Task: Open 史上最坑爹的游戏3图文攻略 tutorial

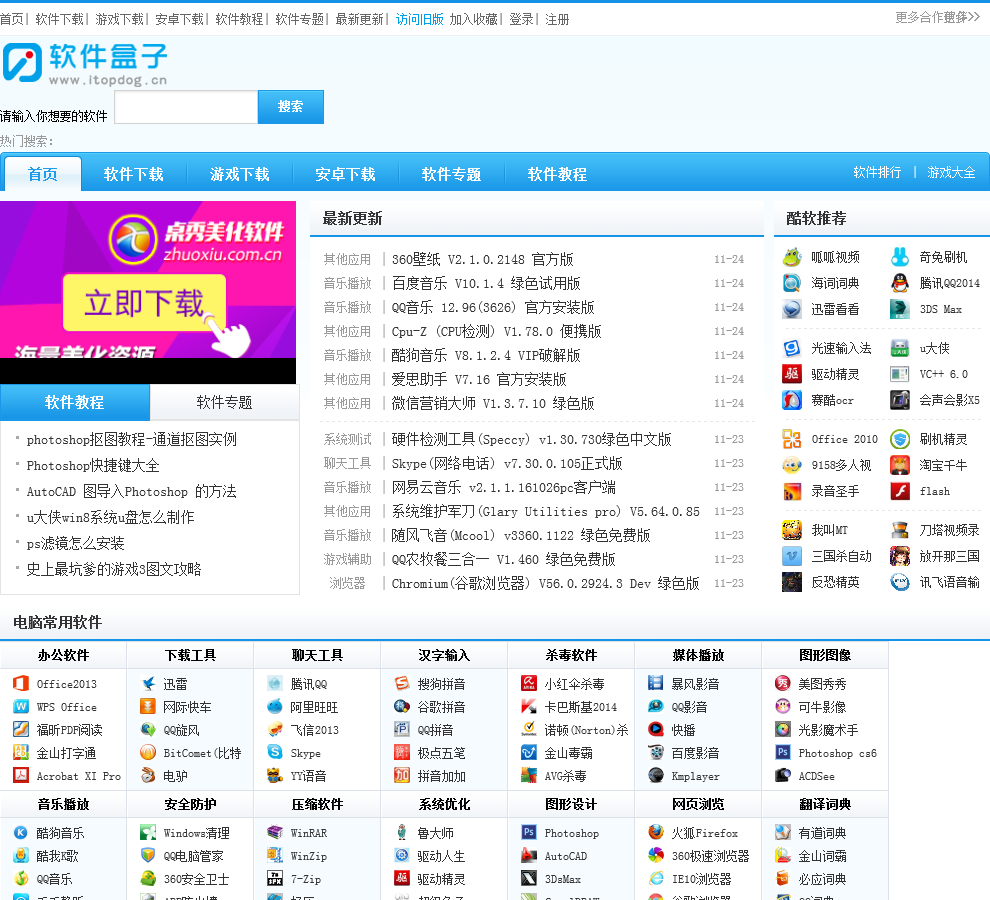Action: 114,569
